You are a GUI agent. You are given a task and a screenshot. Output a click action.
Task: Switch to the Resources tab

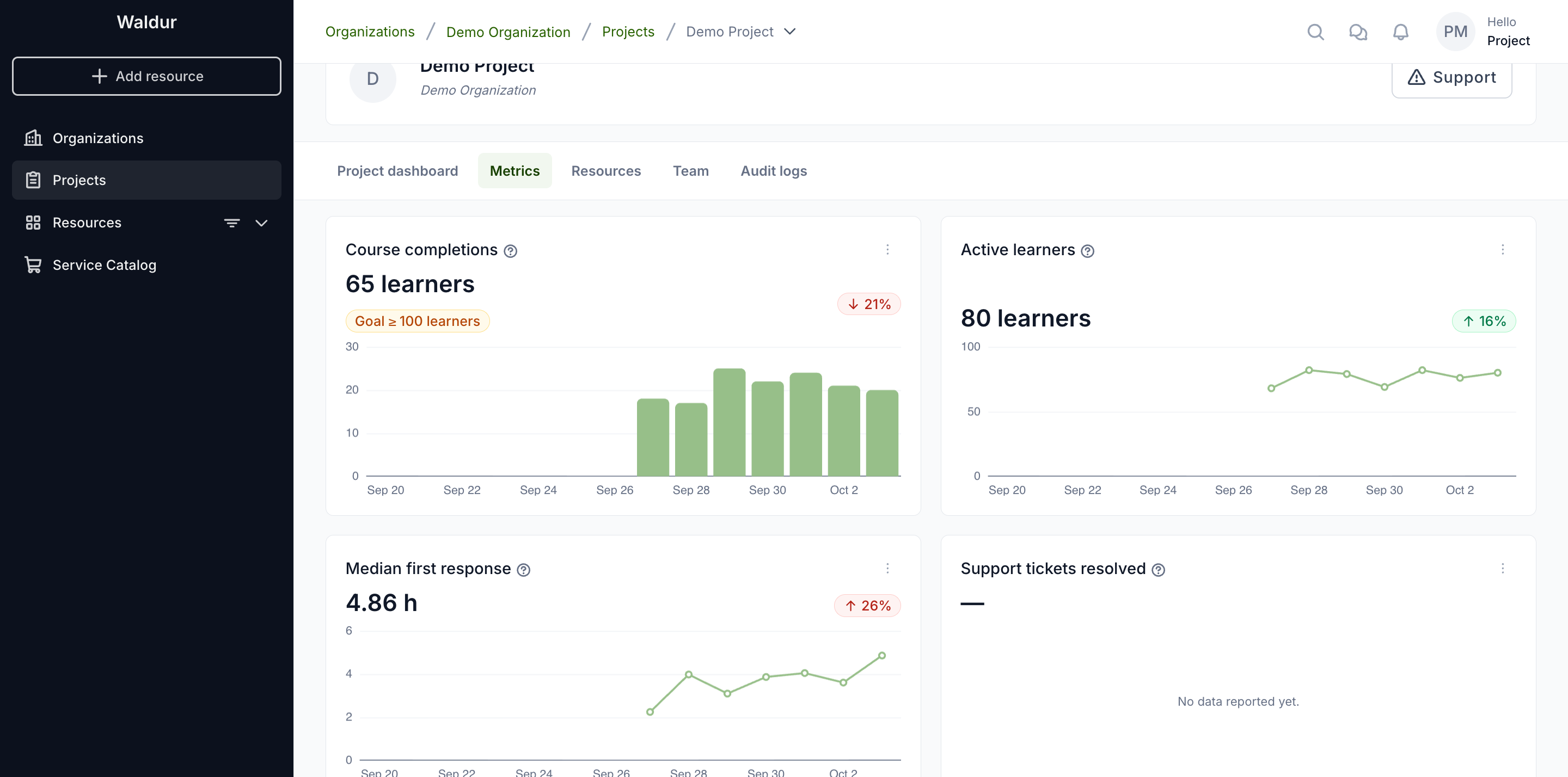(605, 171)
